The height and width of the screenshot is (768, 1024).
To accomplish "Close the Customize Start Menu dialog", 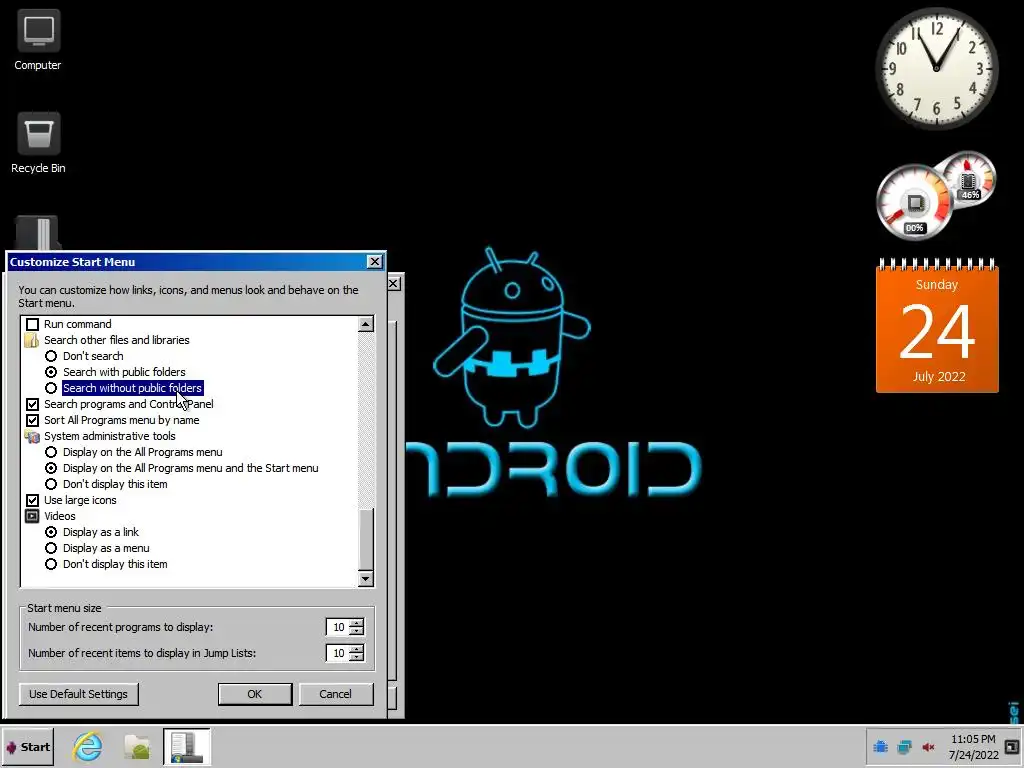I will pyautogui.click(x=374, y=262).
